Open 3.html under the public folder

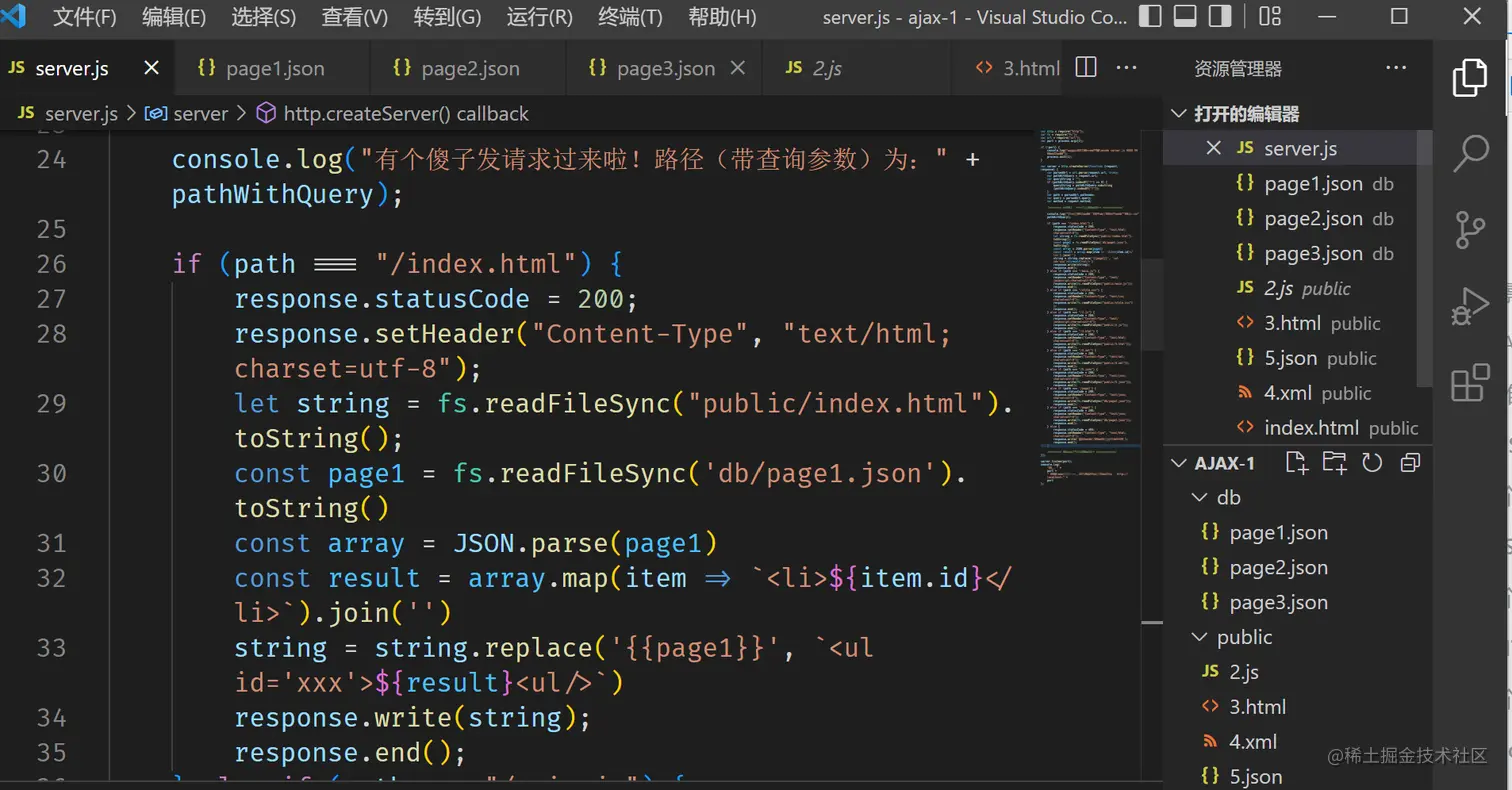[x=1297, y=707]
